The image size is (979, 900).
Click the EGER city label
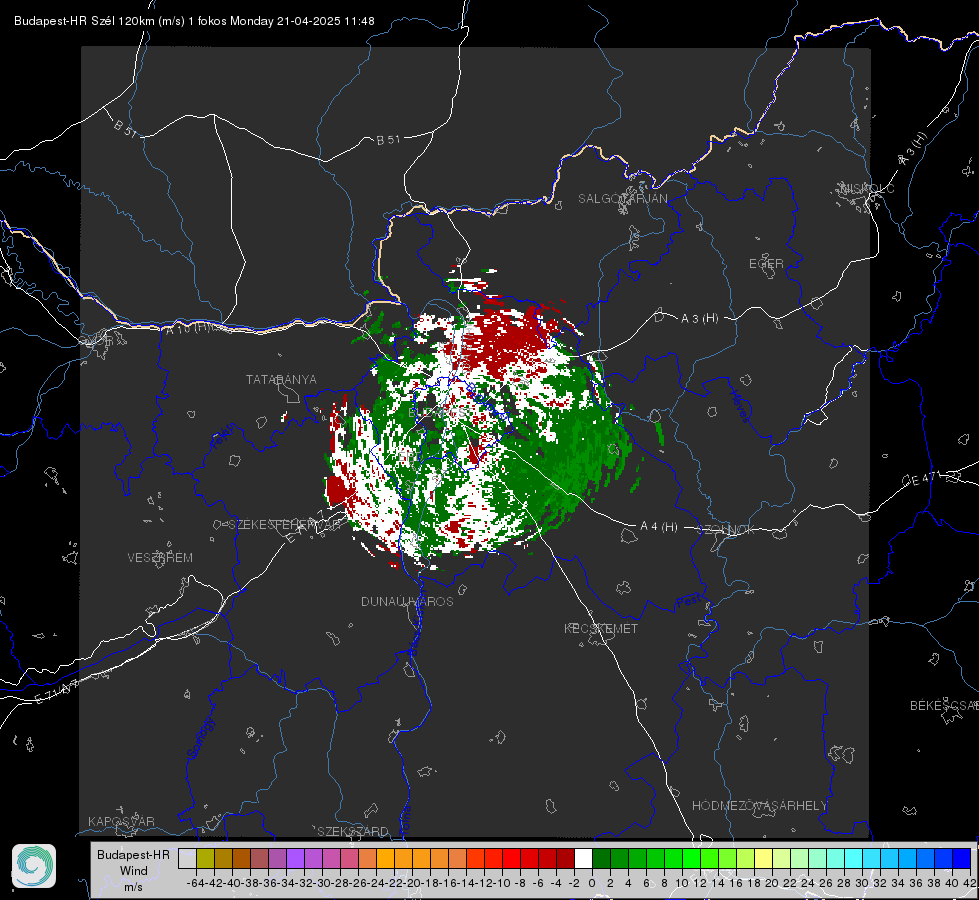pyautogui.click(x=766, y=264)
